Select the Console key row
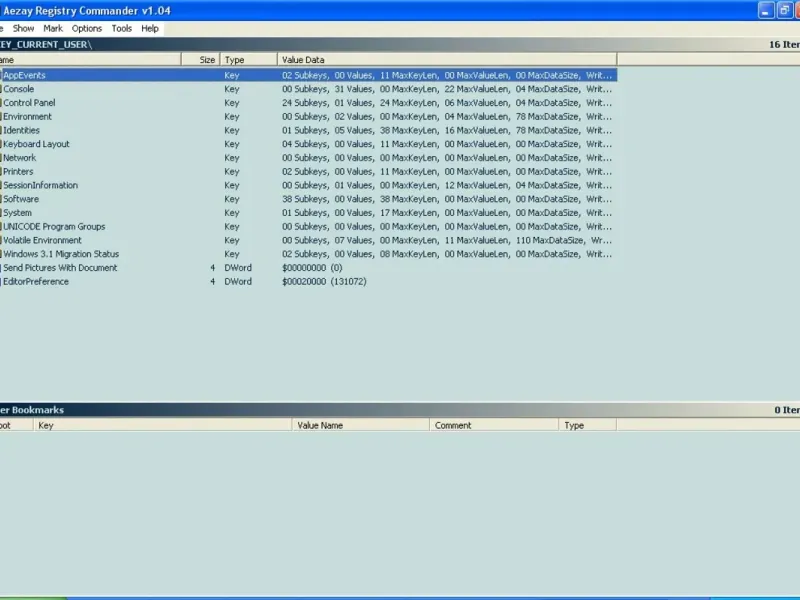 308,89
